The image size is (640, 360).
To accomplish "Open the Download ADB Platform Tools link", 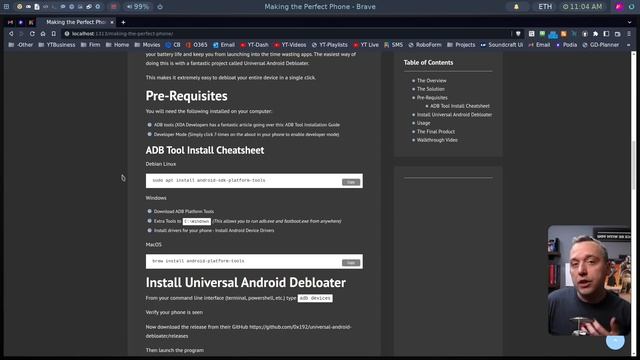I will [x=184, y=211].
